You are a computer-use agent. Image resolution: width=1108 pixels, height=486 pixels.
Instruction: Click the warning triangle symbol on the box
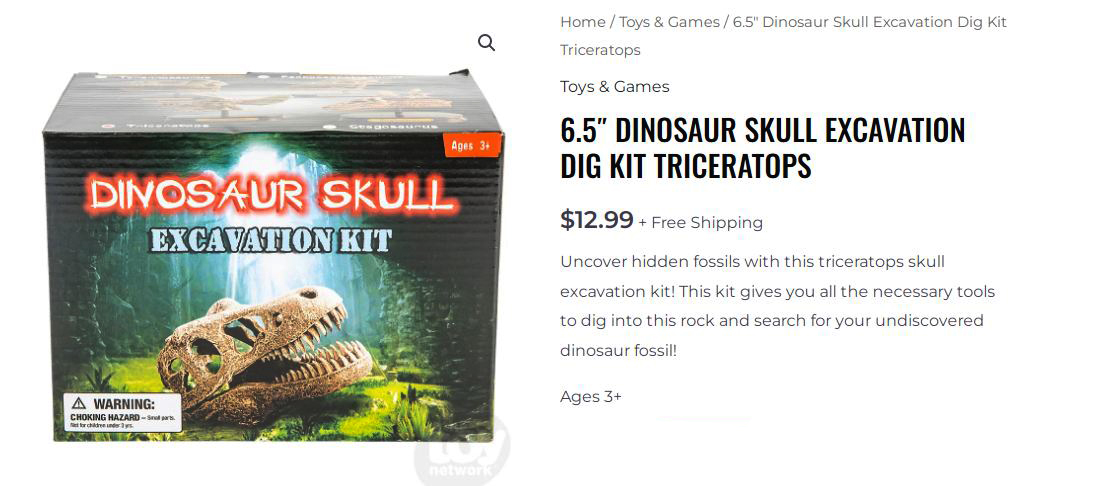(x=79, y=403)
